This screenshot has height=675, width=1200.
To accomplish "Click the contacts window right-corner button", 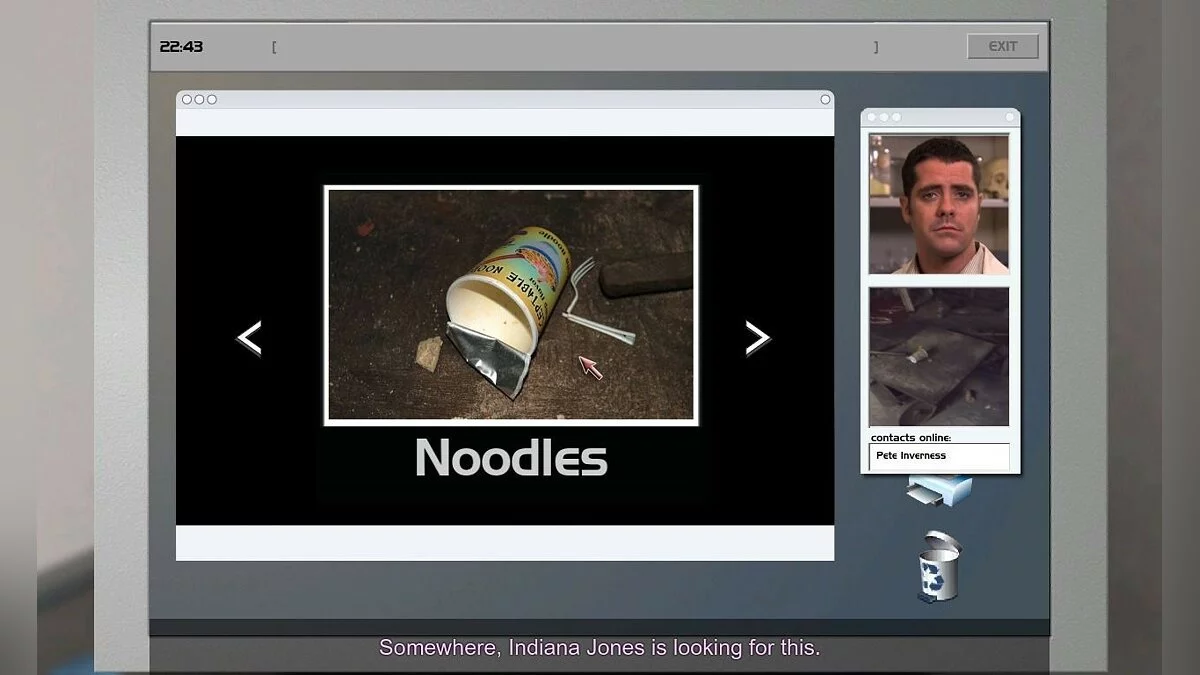I will coord(1010,117).
